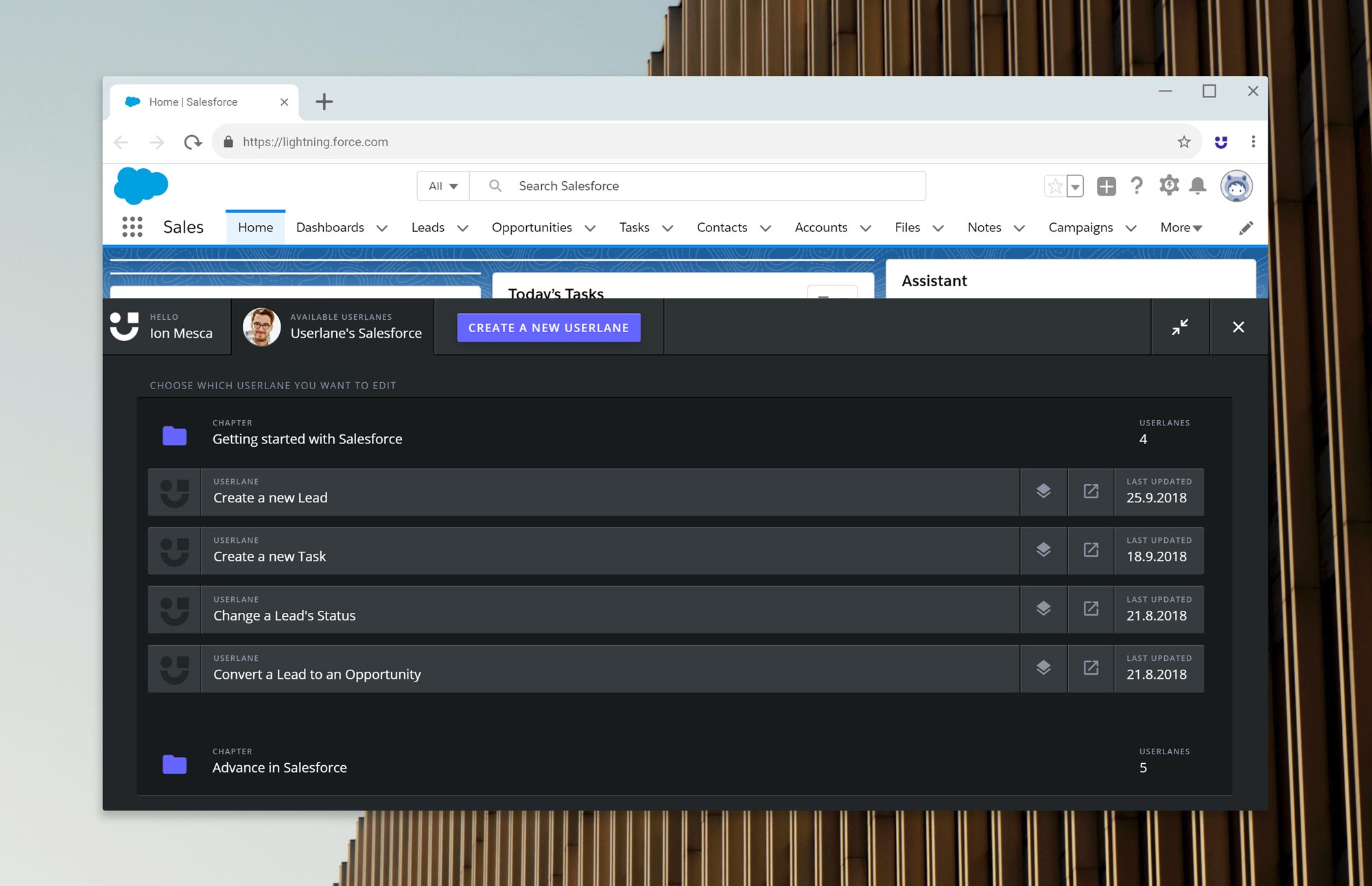Viewport: 1372px width, 886px height.
Task: Open the All search scope dropdown
Action: pyautogui.click(x=443, y=186)
